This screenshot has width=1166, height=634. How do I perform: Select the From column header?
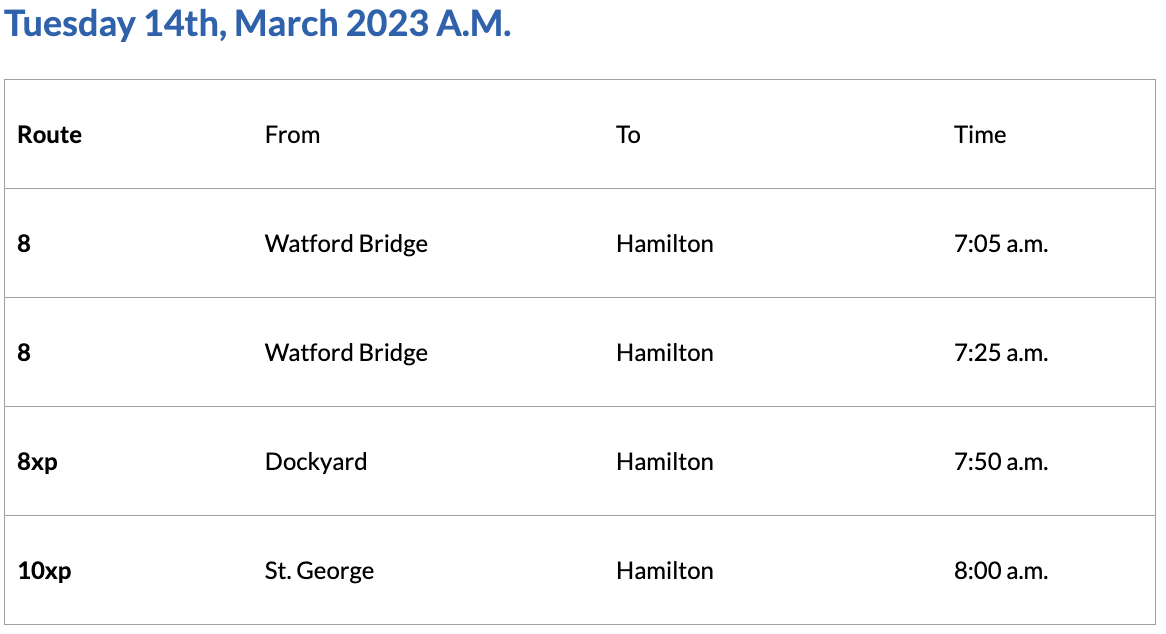pos(292,135)
